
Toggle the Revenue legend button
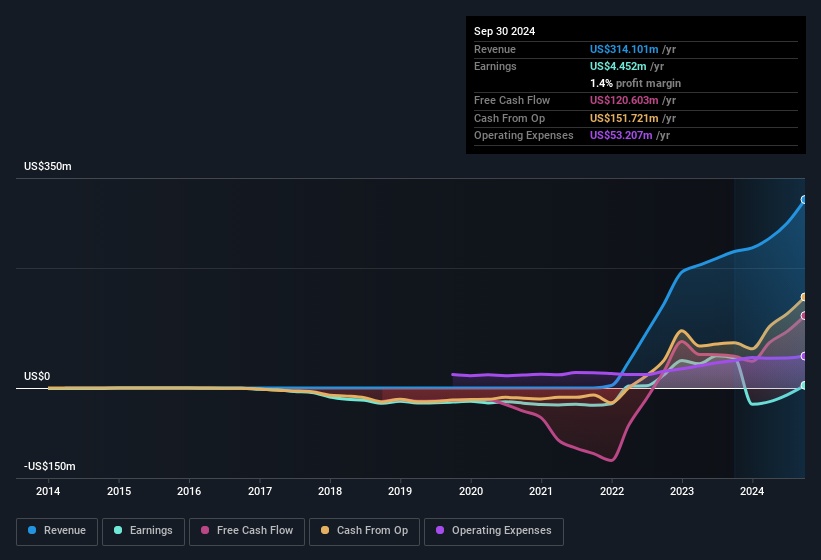point(57,531)
